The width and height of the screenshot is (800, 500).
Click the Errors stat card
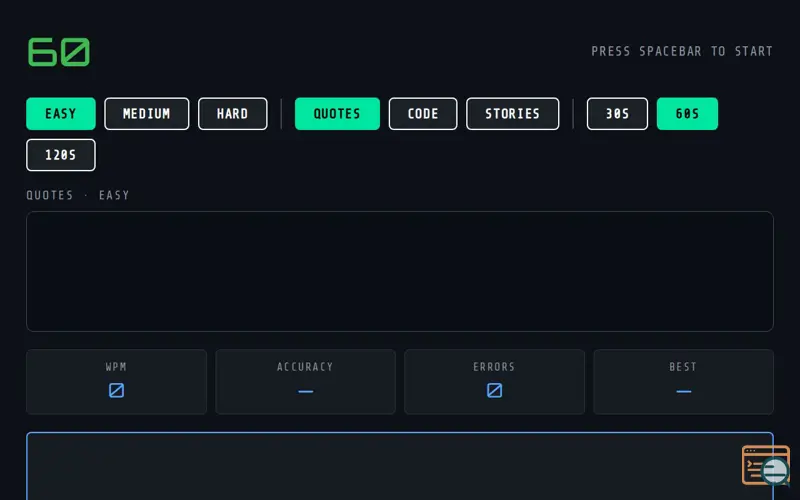(x=494, y=382)
